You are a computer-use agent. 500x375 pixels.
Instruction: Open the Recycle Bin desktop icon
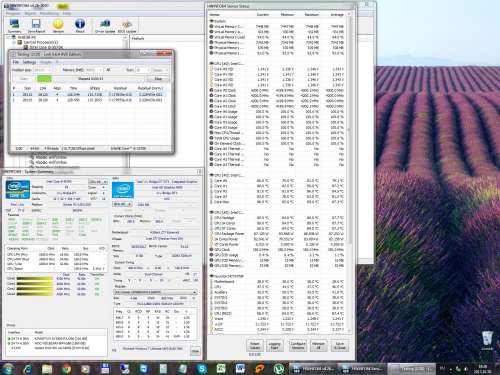(487, 340)
